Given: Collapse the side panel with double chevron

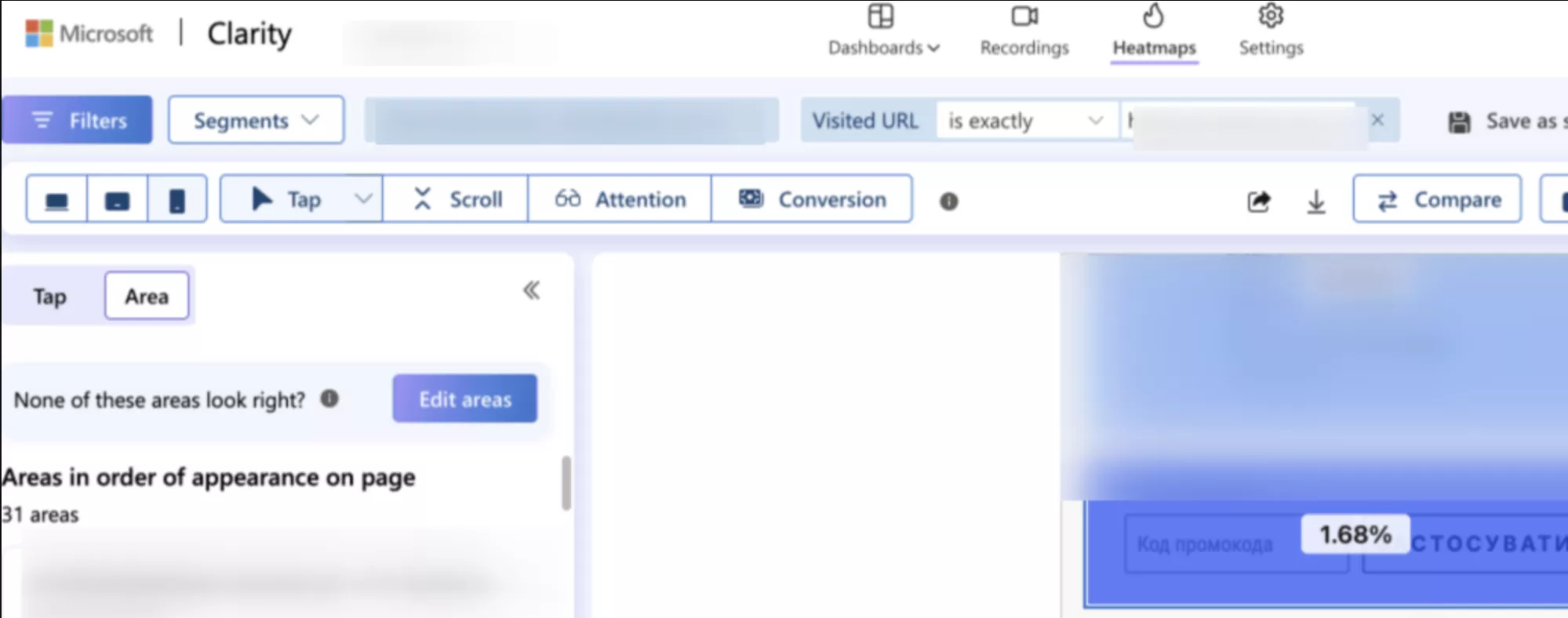Looking at the screenshot, I should (531, 291).
